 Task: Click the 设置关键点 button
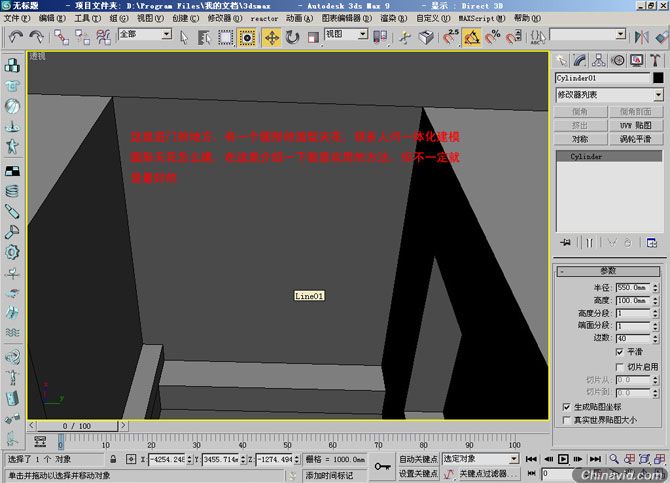point(418,474)
